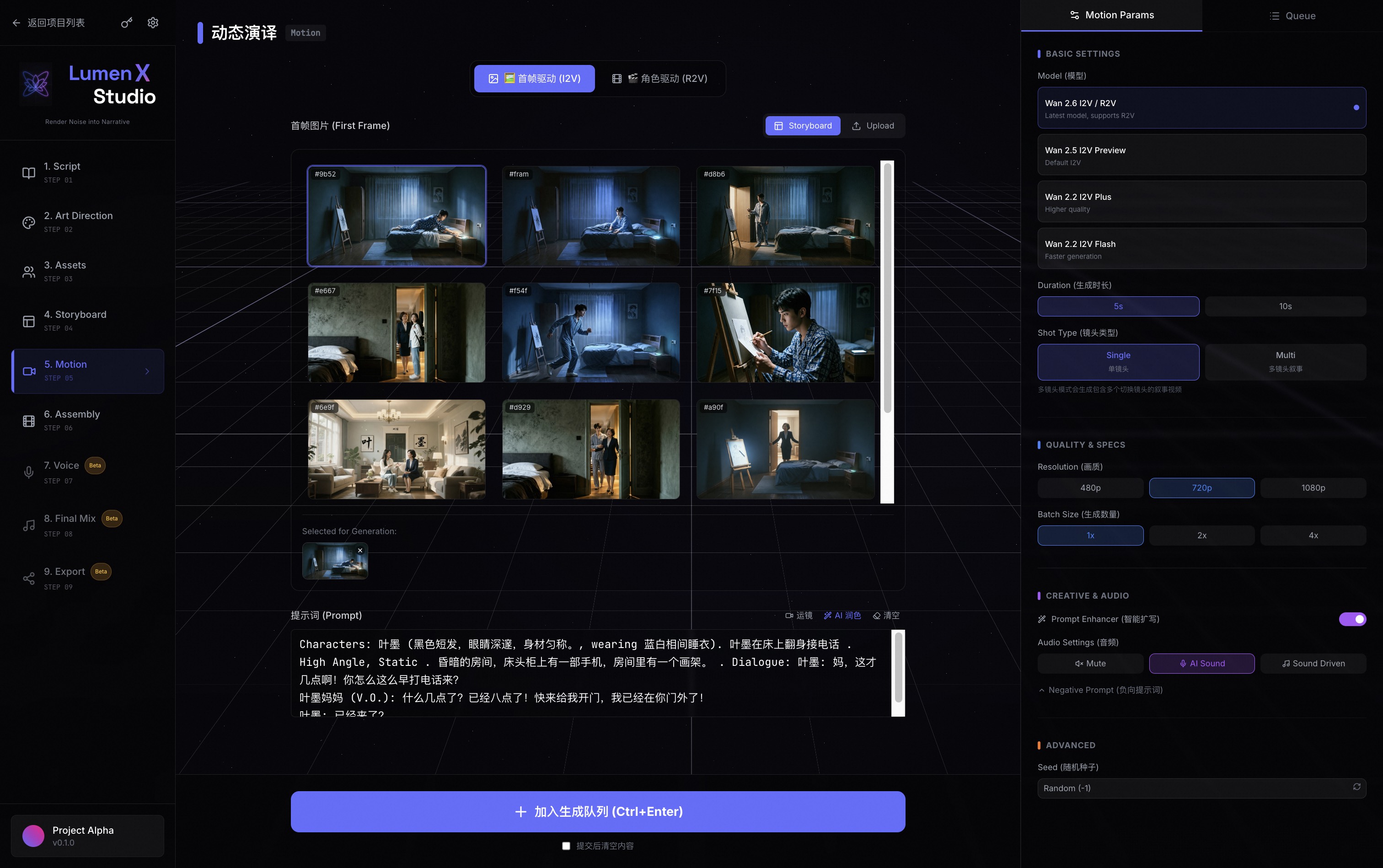This screenshot has width=1383, height=868.
Task: Click the layout icon for Storyboard step
Action: point(29,321)
